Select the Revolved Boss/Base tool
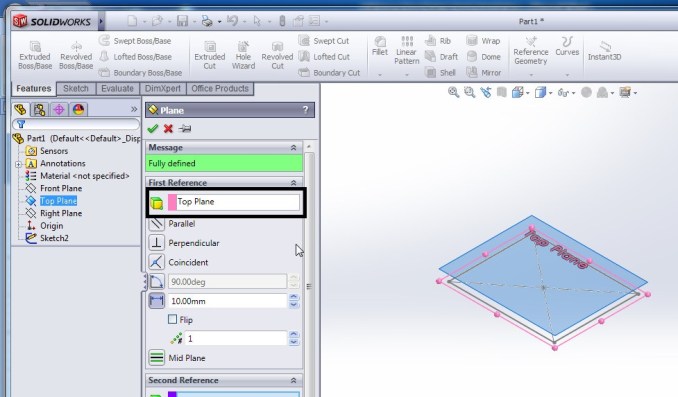This screenshot has width=678, height=397. pyautogui.click(x=76, y=55)
